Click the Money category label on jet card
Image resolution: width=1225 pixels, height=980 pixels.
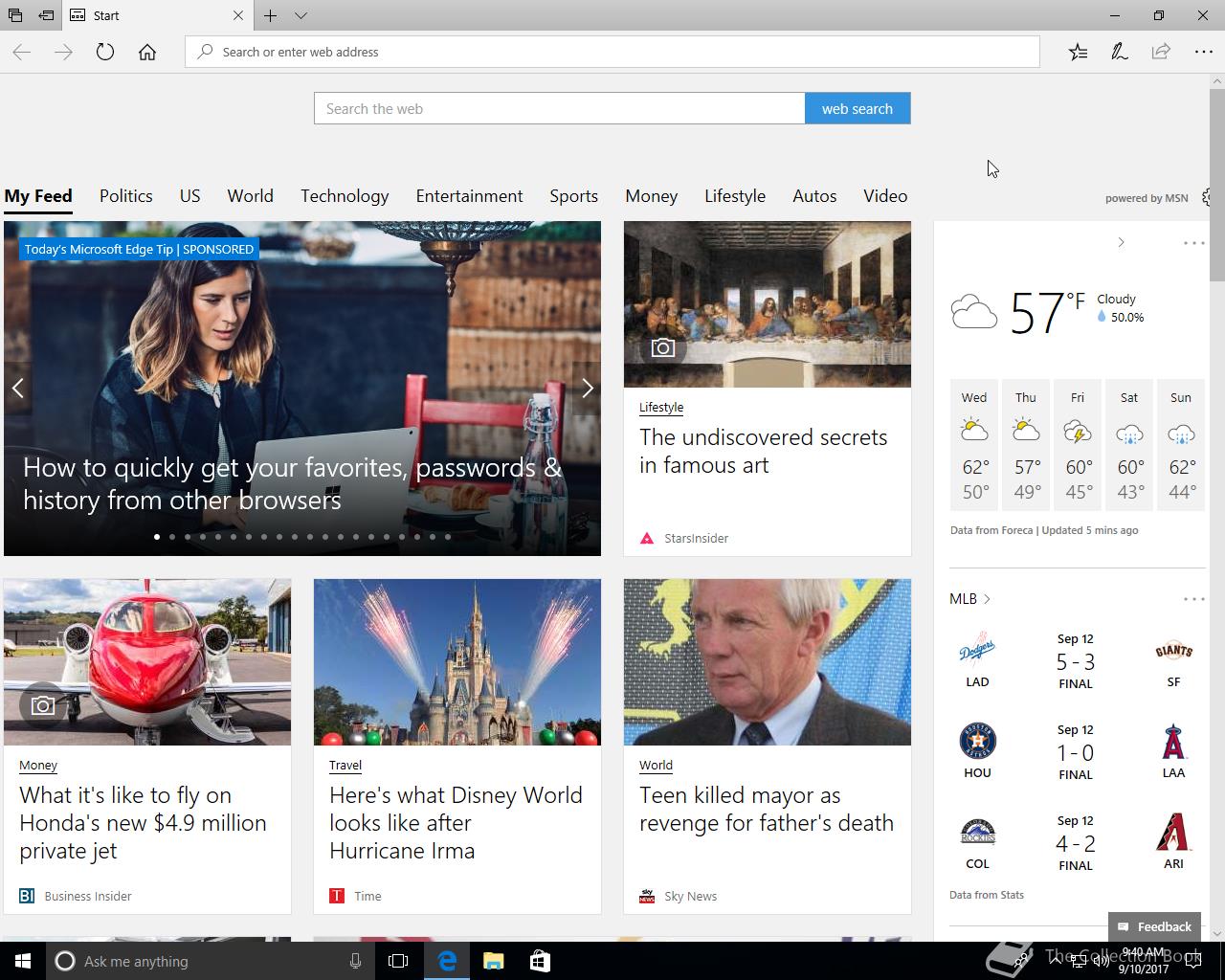pyautogui.click(x=38, y=765)
